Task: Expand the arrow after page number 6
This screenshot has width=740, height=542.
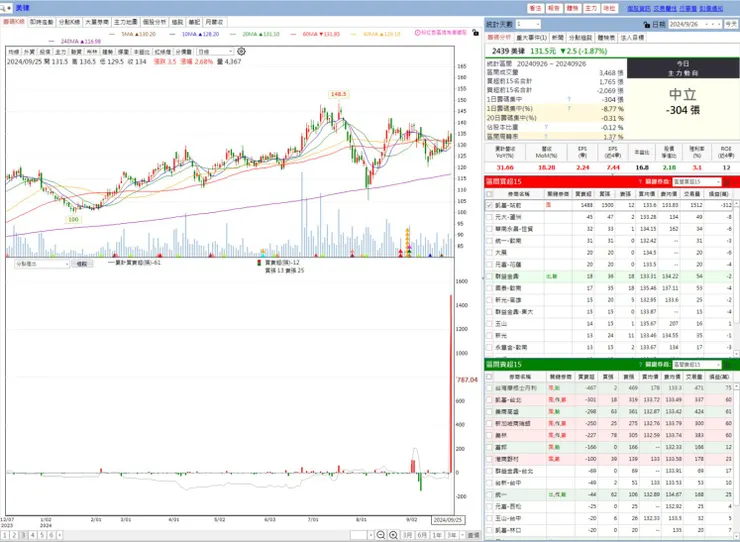Action: coord(59,535)
